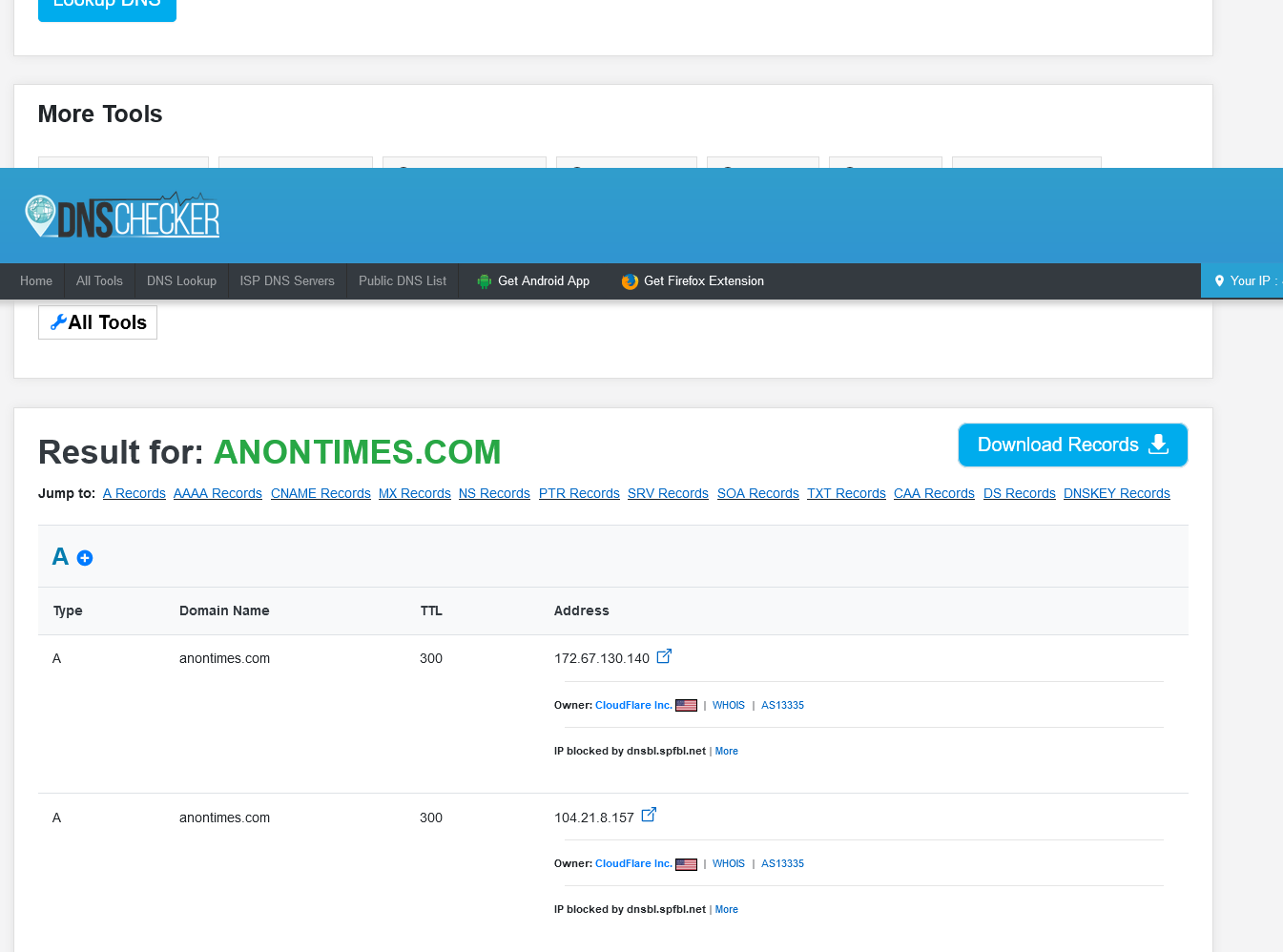The image size is (1283, 952).
Task: Open DNS Lookup navigation item
Action: pyautogui.click(x=181, y=281)
